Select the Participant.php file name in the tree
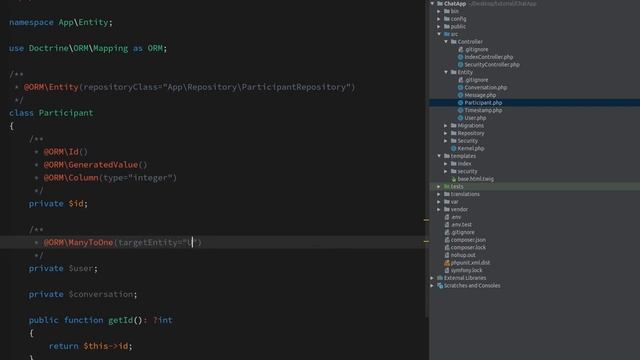 [483, 103]
